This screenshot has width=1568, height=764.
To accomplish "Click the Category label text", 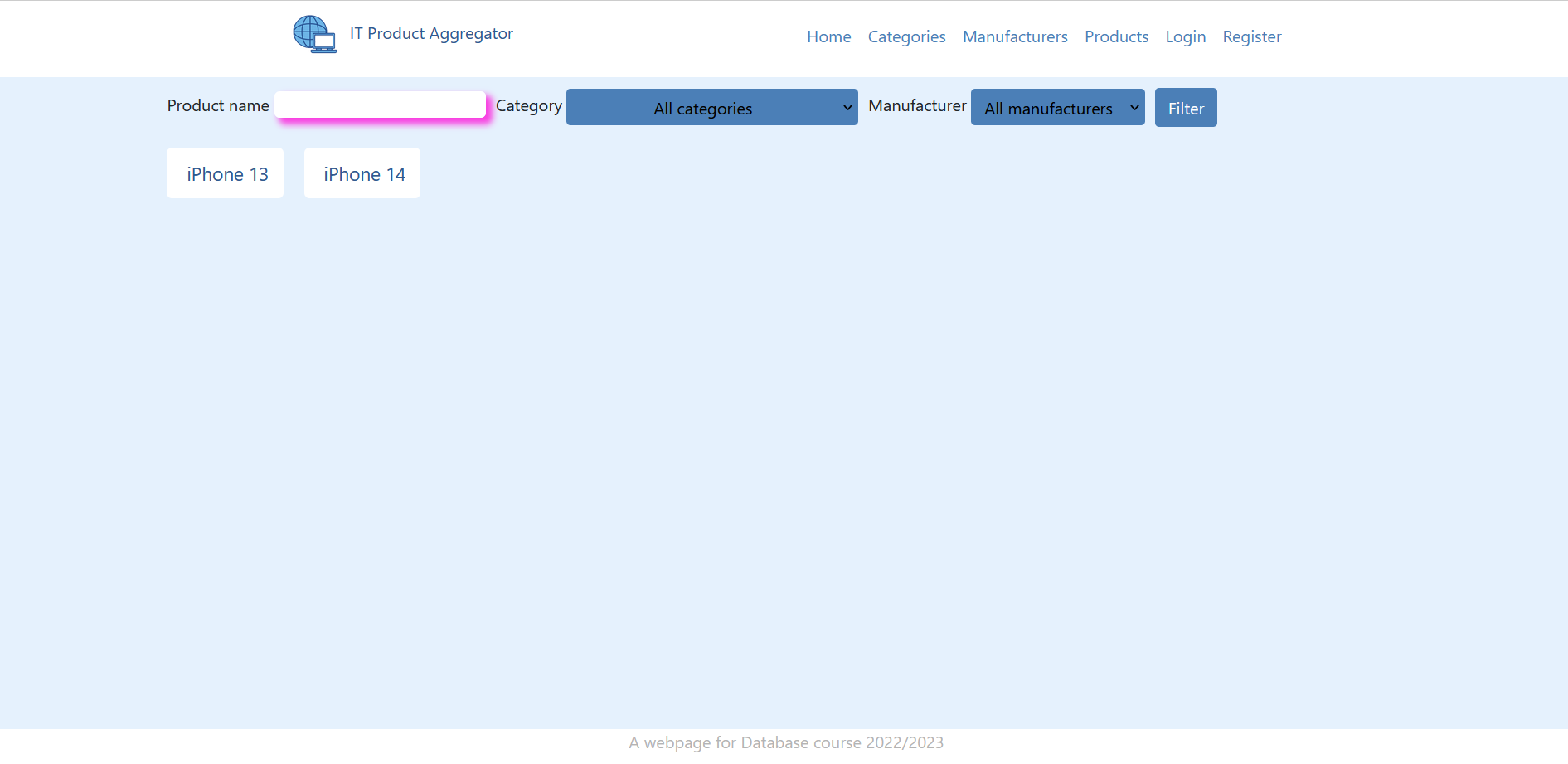I will coord(528,106).
